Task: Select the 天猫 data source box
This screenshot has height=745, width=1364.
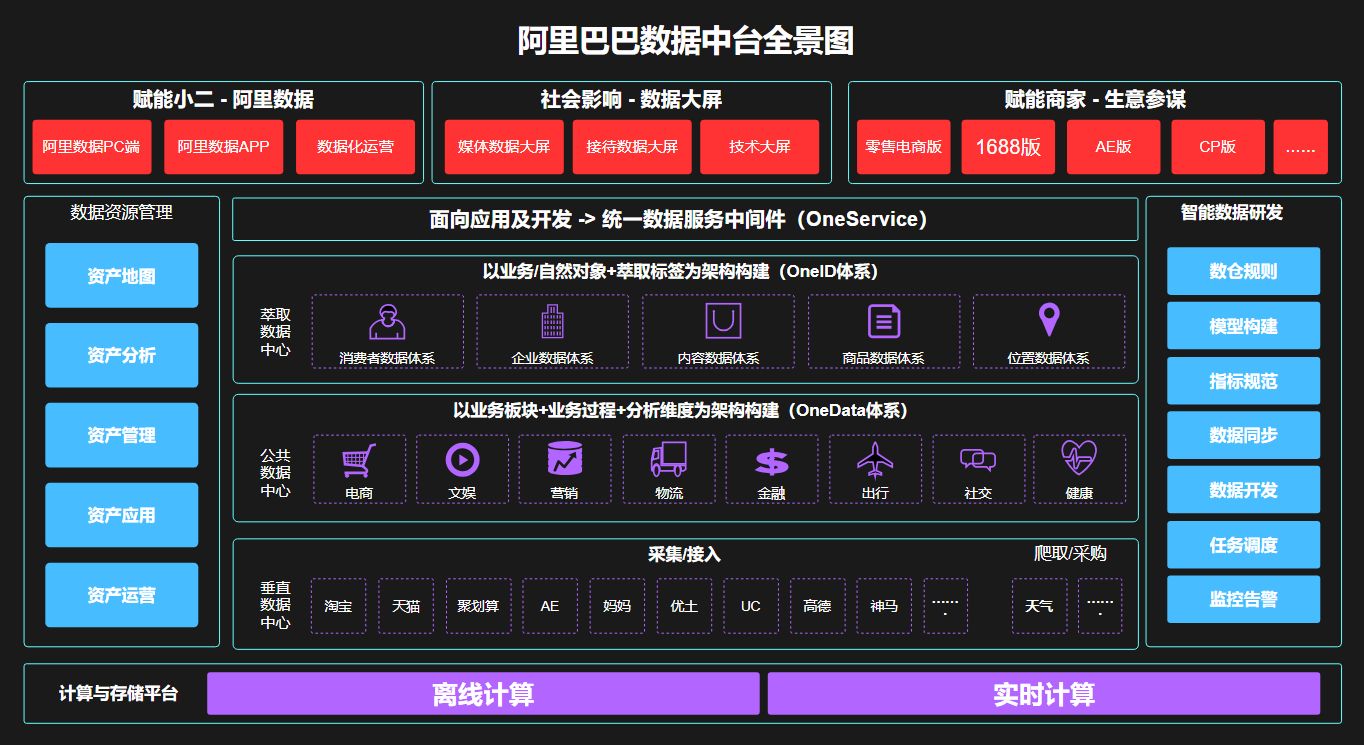Action: (406, 606)
